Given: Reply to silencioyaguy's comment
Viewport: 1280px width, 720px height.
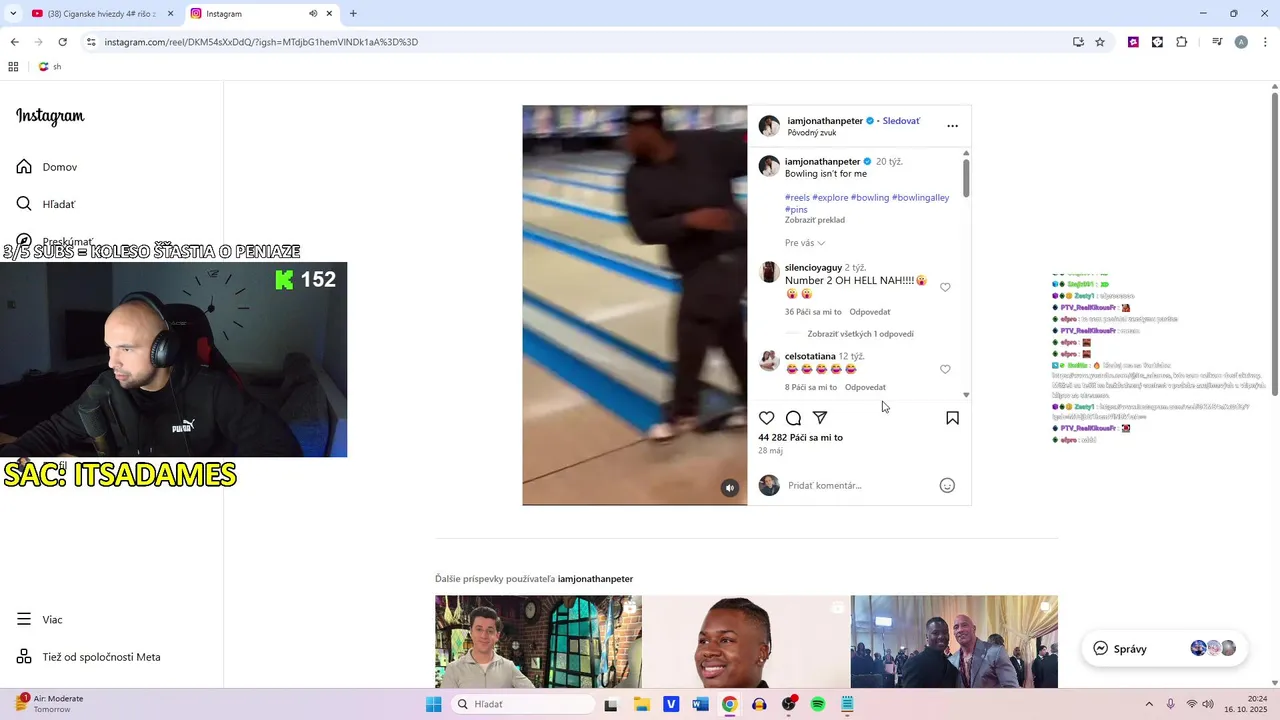Looking at the screenshot, I should coord(870,312).
